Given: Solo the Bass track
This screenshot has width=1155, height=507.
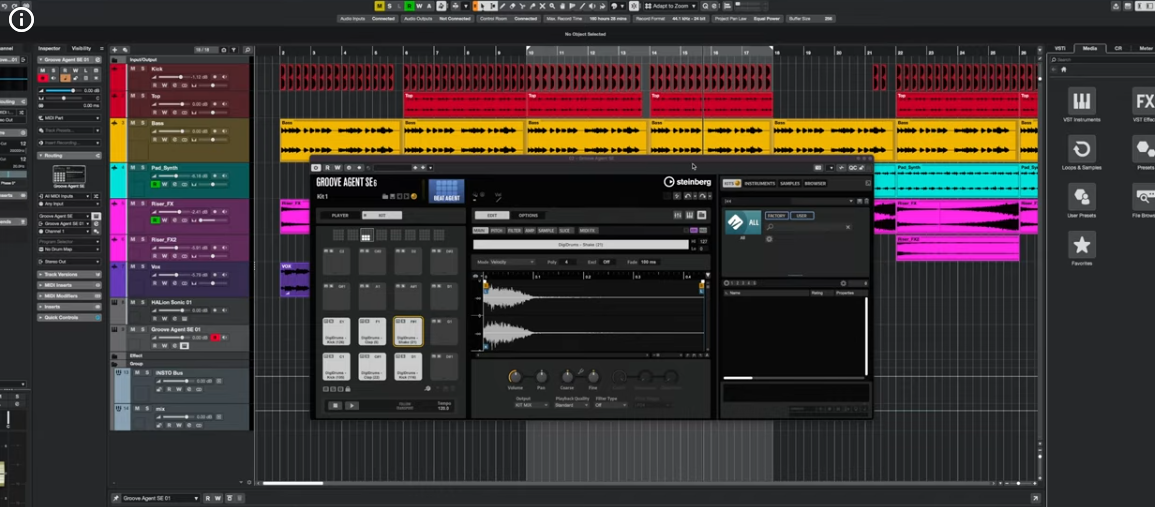Looking at the screenshot, I should pyautogui.click(x=142, y=123).
